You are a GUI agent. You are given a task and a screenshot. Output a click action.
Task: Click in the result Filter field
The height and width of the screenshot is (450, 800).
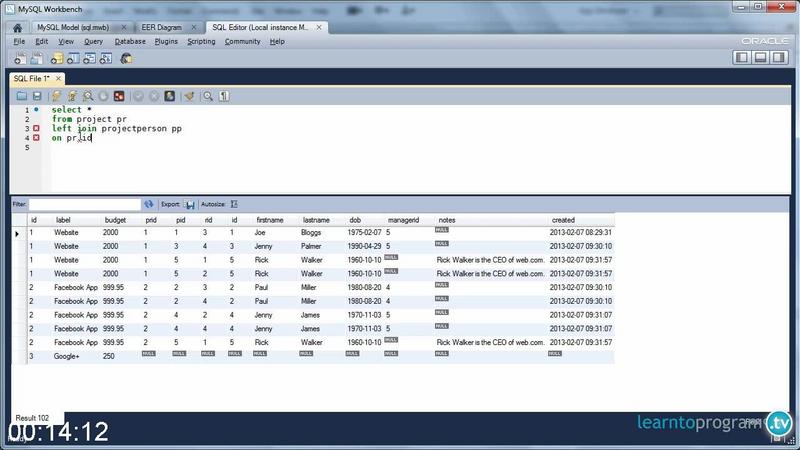click(85, 204)
